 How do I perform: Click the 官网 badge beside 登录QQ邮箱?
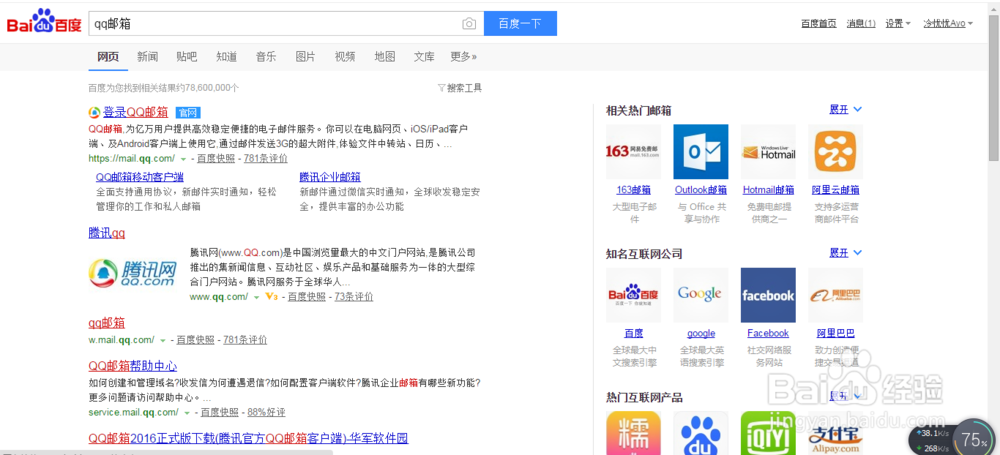[x=188, y=113]
